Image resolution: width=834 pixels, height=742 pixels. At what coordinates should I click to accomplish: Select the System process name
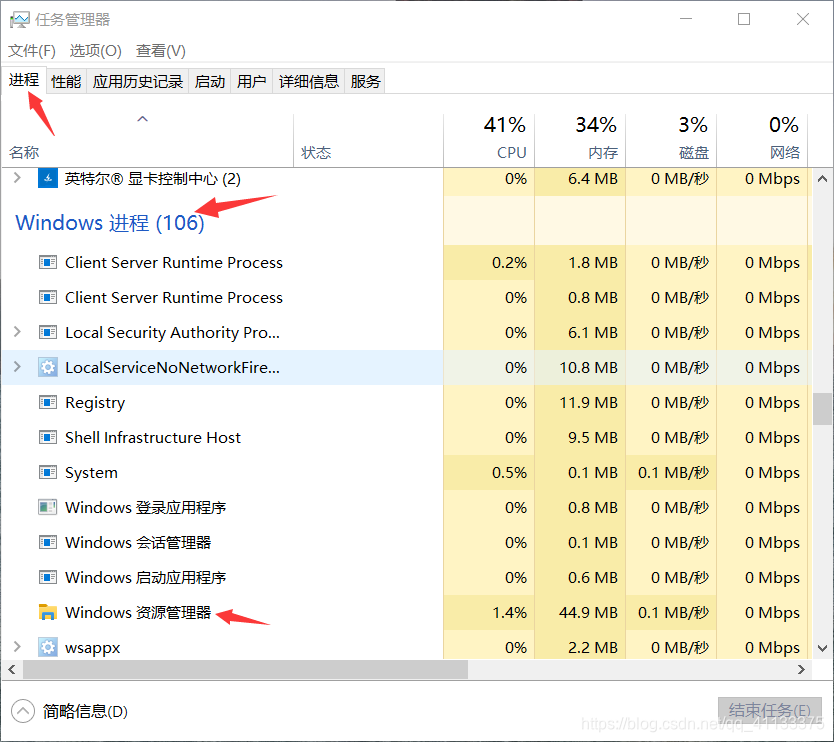pos(91,473)
